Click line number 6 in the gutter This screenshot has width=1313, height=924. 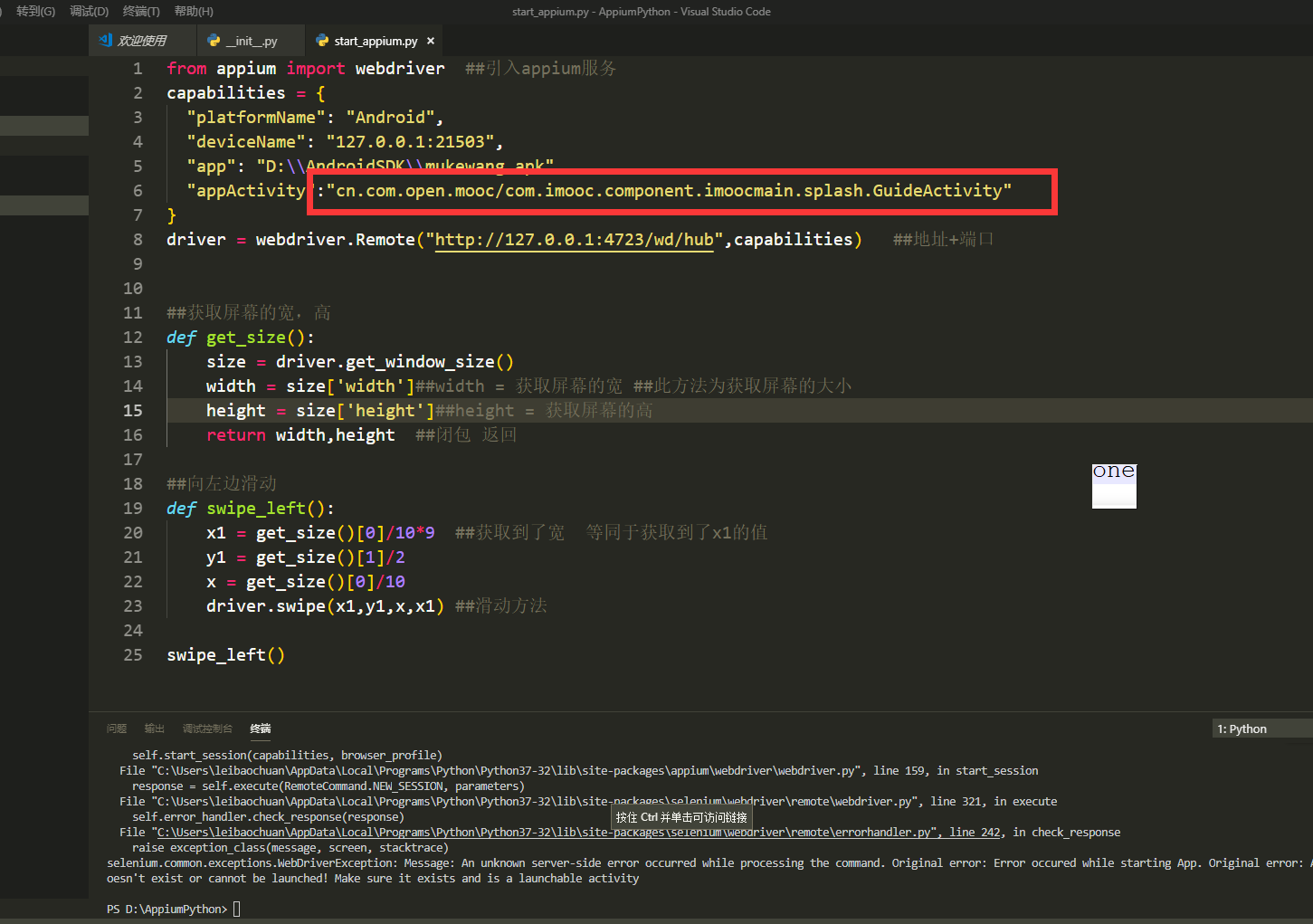[x=138, y=191]
